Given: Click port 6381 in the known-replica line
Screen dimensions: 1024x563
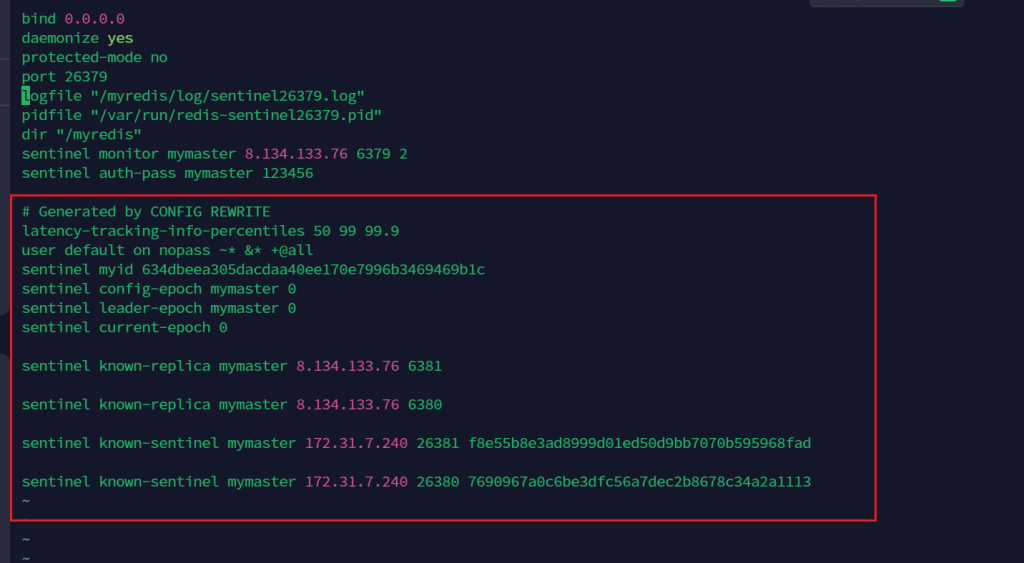Looking at the screenshot, I should click(424, 366).
